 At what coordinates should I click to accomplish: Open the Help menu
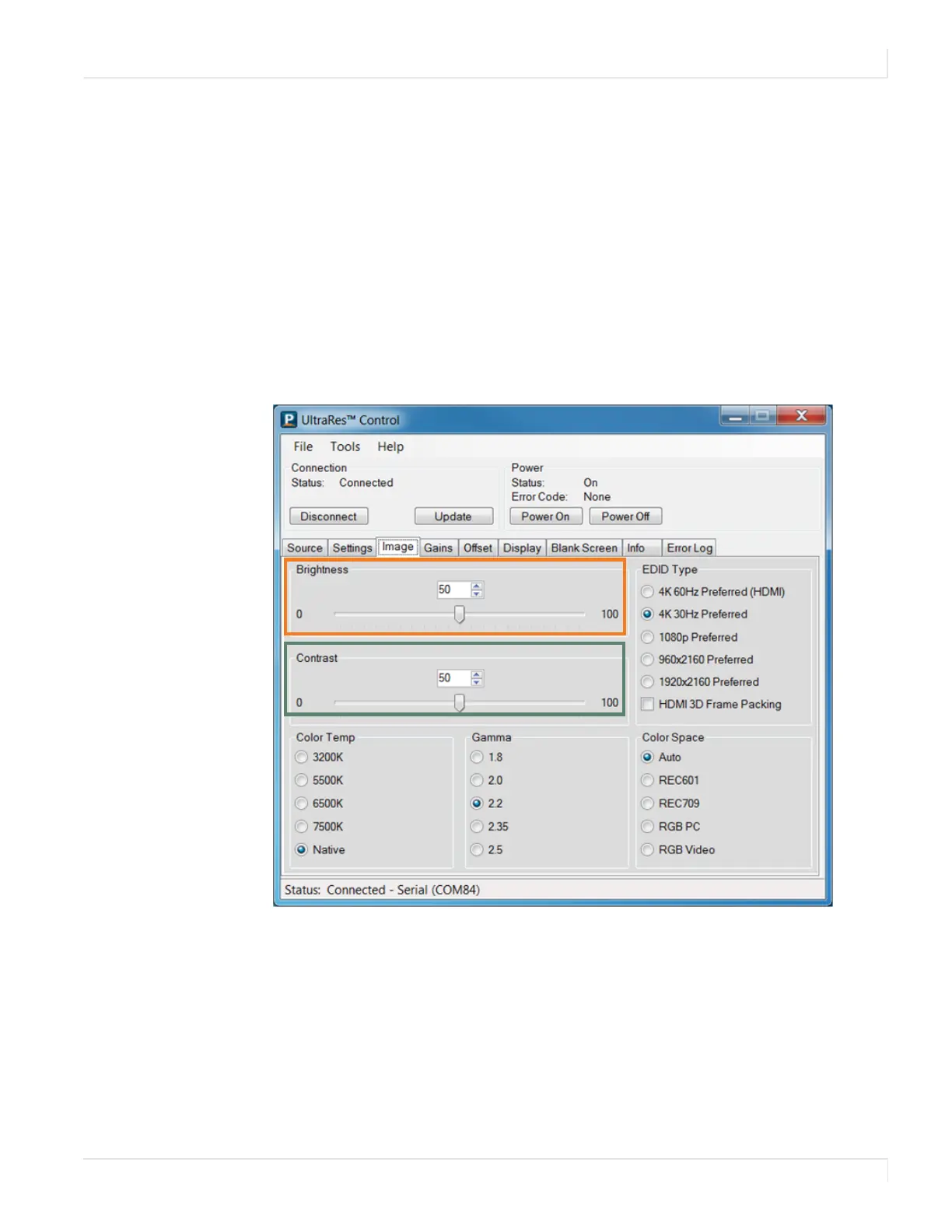point(390,446)
